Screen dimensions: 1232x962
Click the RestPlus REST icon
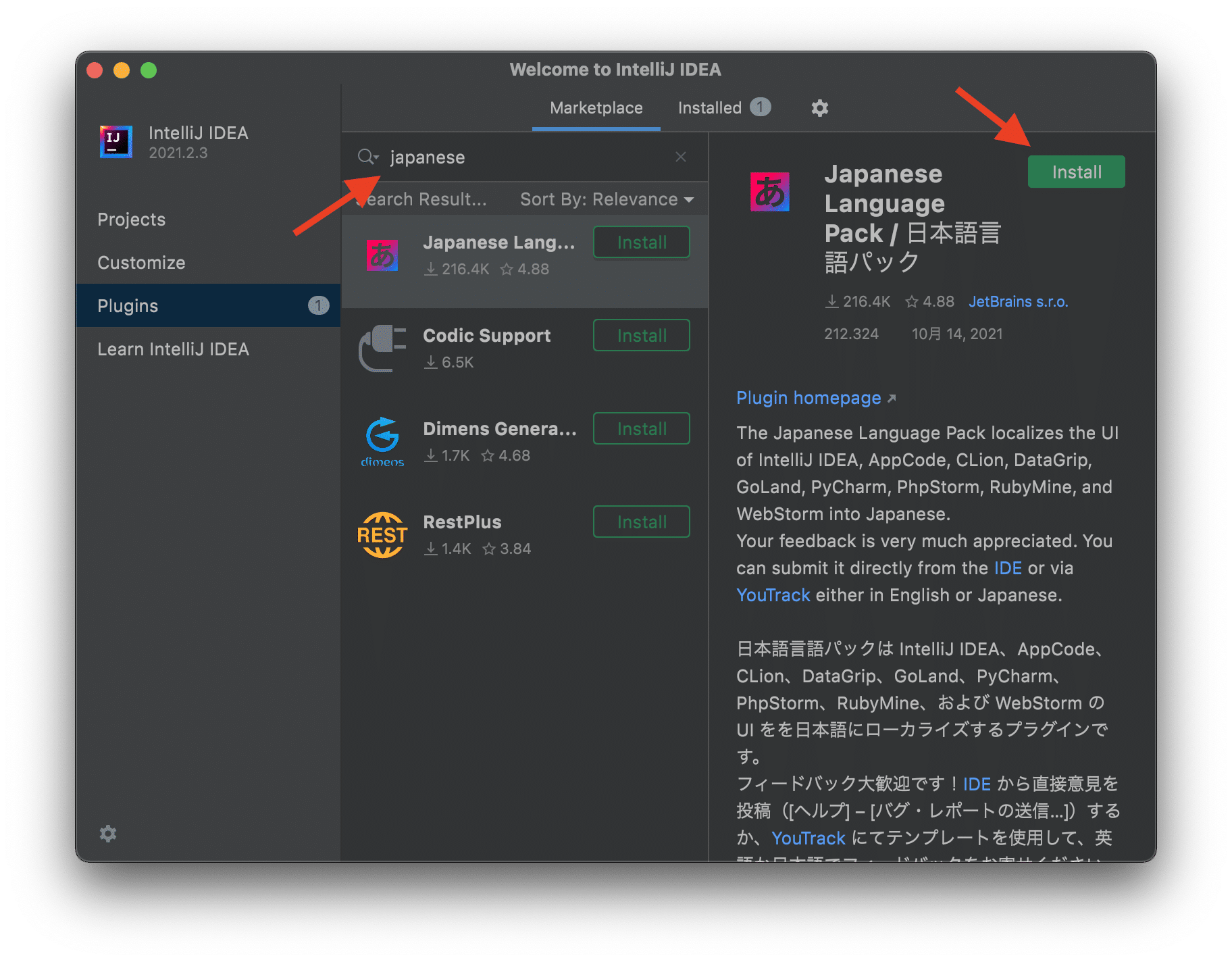pyautogui.click(x=382, y=534)
